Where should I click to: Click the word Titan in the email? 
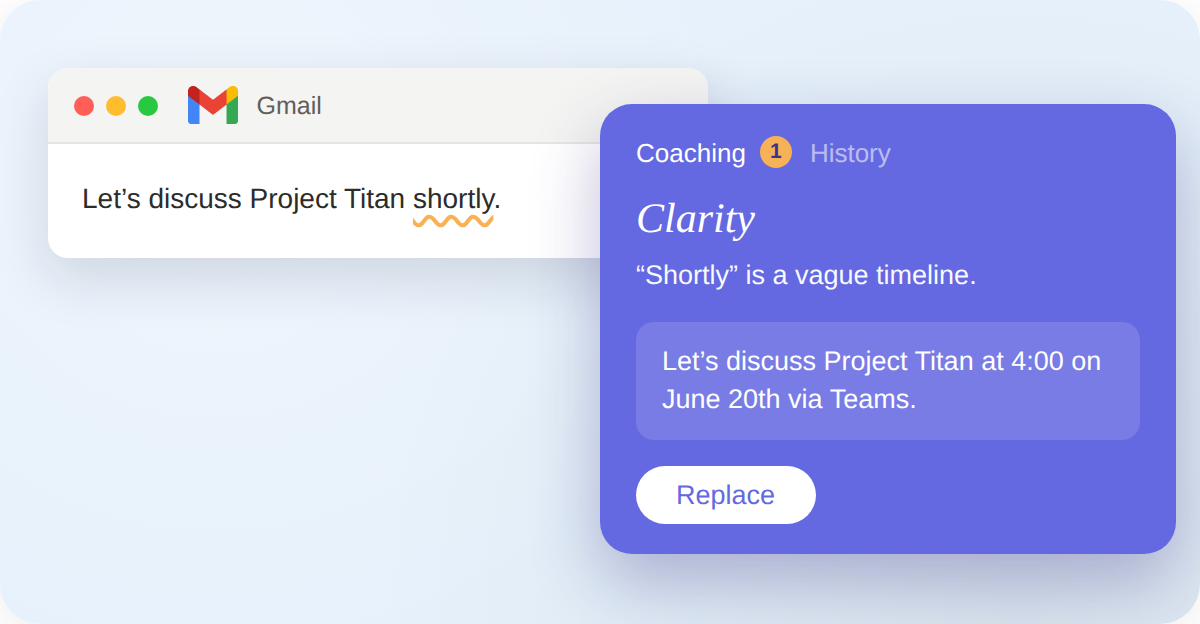(x=374, y=199)
